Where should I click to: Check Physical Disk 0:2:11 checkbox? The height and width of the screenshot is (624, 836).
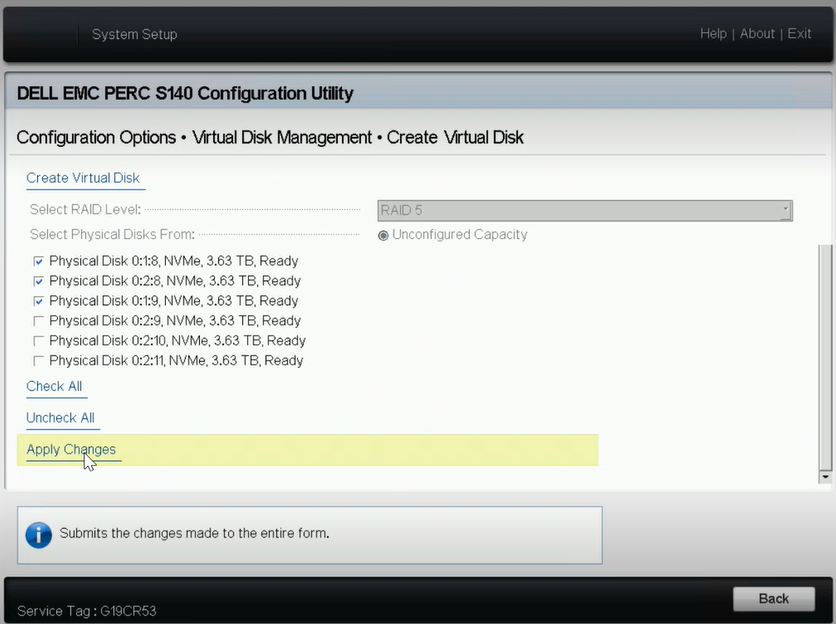pos(38,361)
